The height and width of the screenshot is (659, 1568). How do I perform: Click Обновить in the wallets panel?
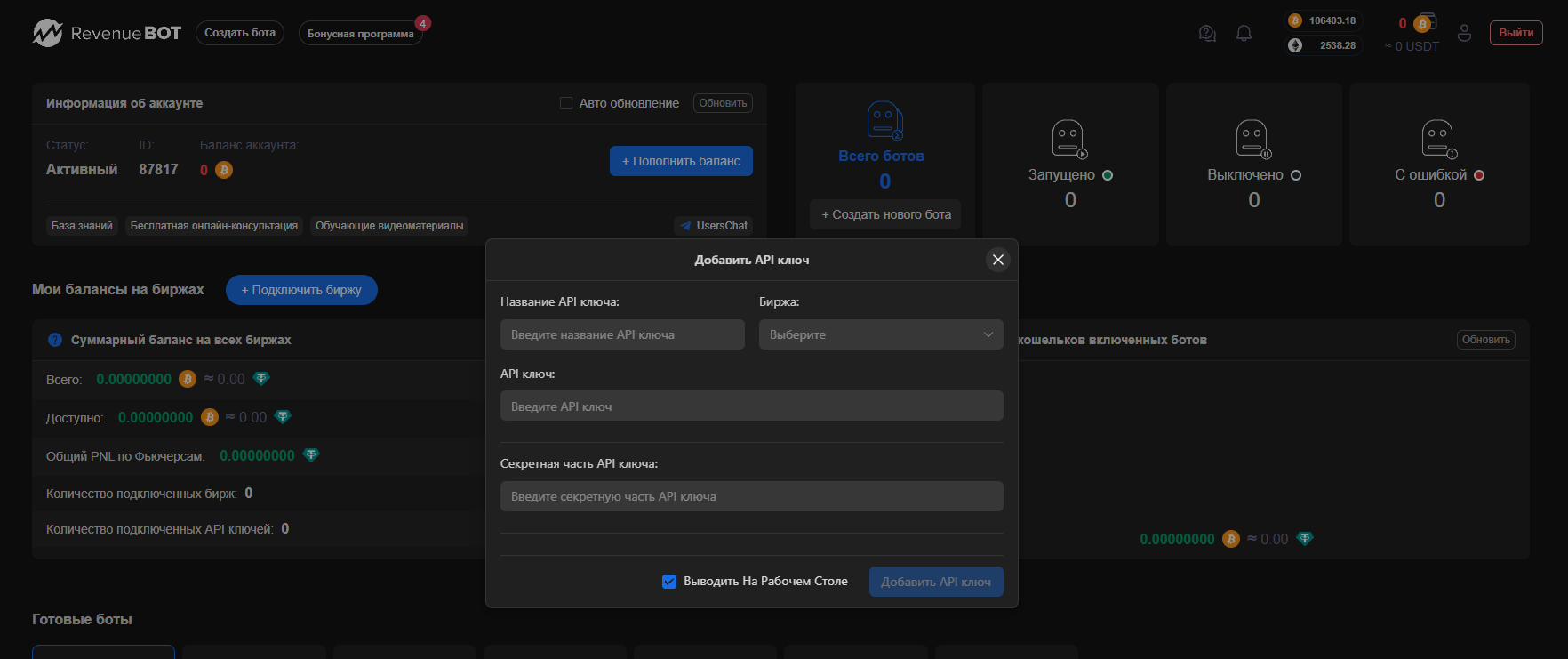[x=1486, y=340]
